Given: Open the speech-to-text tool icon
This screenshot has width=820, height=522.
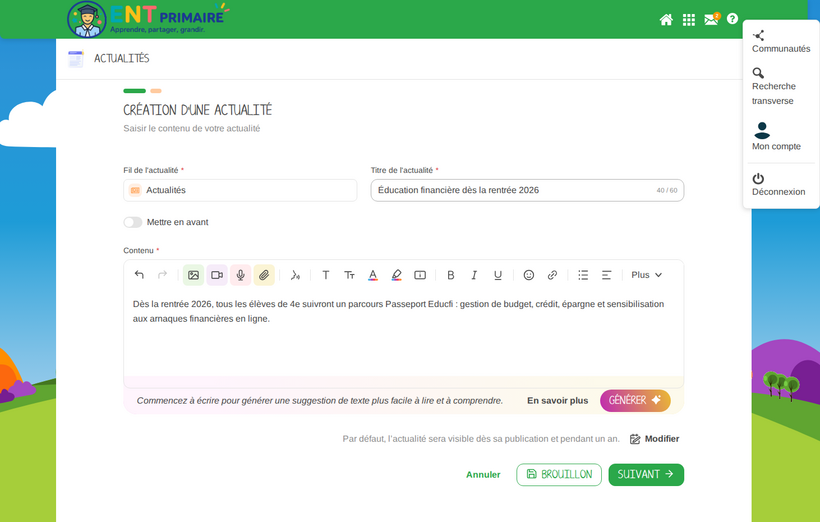Looking at the screenshot, I should coord(295,275).
